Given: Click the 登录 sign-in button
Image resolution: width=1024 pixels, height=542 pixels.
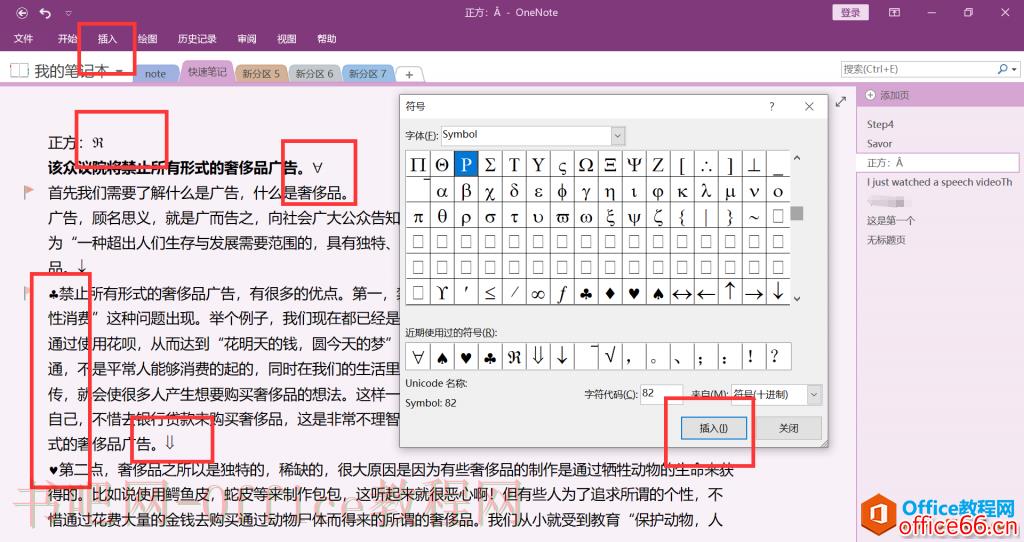Looking at the screenshot, I should [850, 12].
